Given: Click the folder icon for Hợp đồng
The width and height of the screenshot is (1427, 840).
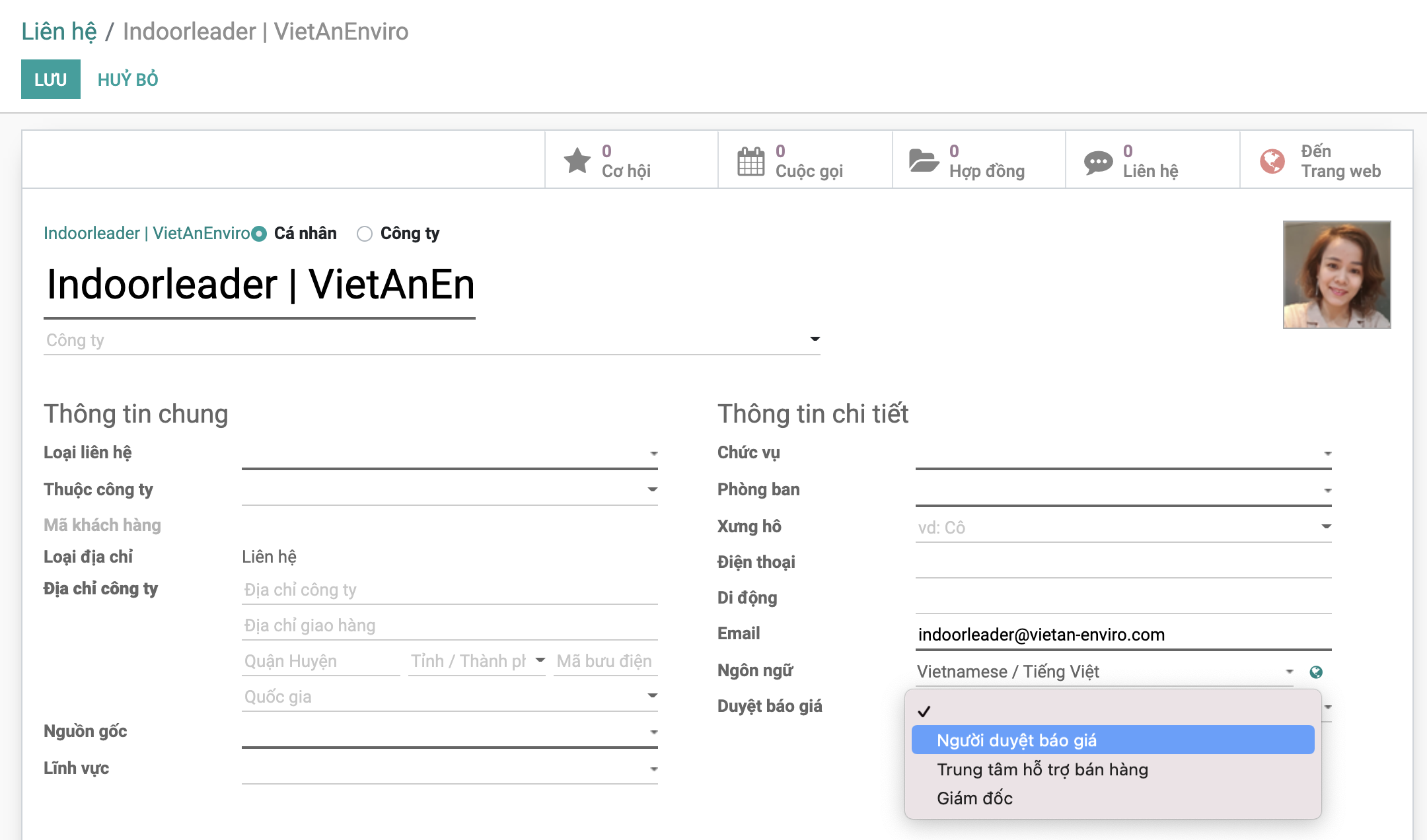Looking at the screenshot, I should [x=926, y=159].
